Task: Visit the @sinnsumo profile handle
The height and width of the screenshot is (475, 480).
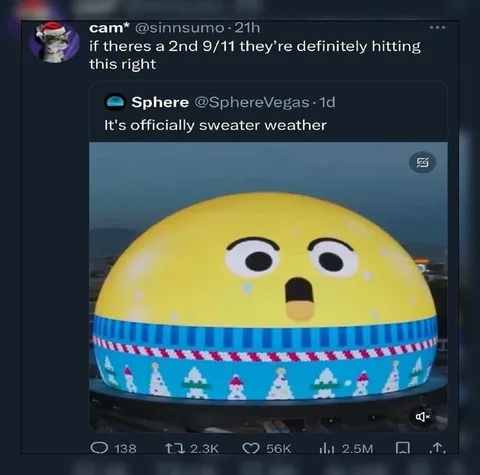Action: (x=179, y=28)
